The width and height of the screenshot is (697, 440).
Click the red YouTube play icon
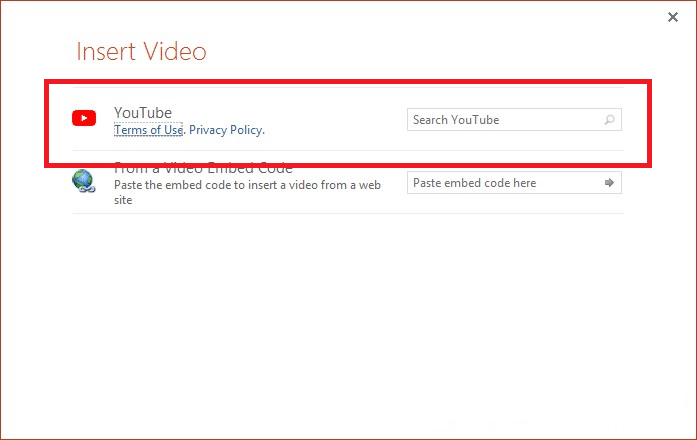coord(84,118)
